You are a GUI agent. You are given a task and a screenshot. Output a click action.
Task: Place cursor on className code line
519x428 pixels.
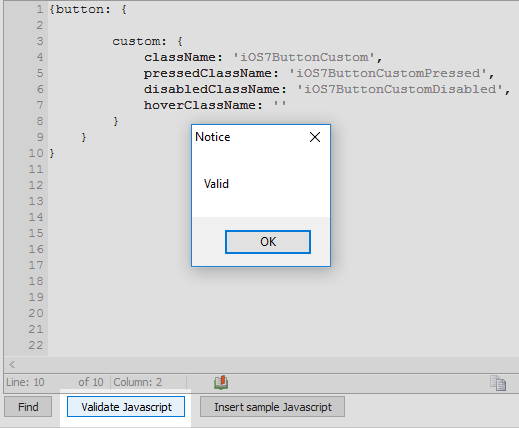click(x=263, y=57)
